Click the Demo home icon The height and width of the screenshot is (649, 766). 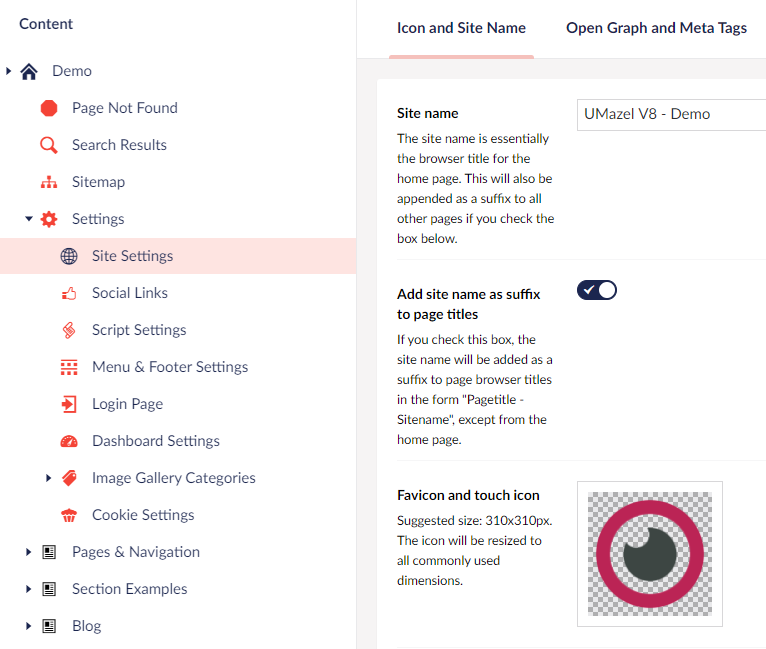[29, 71]
